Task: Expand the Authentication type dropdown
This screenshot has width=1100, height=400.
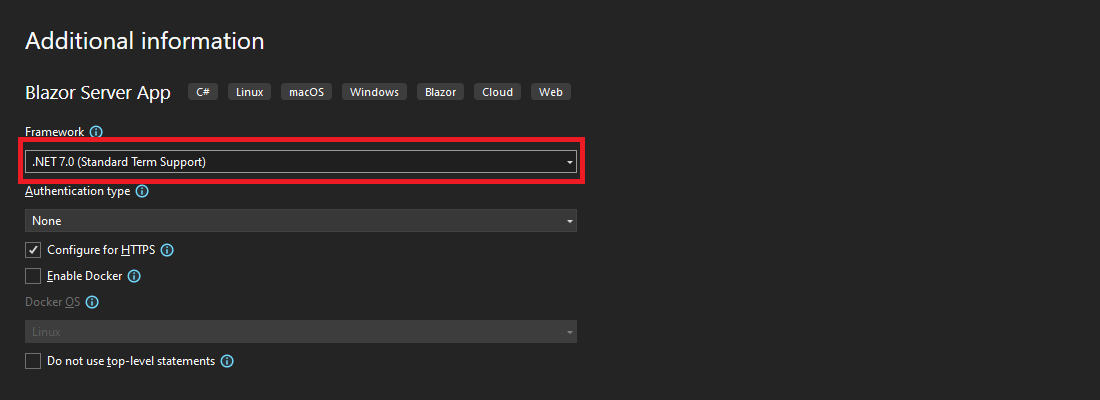Action: [x=301, y=220]
